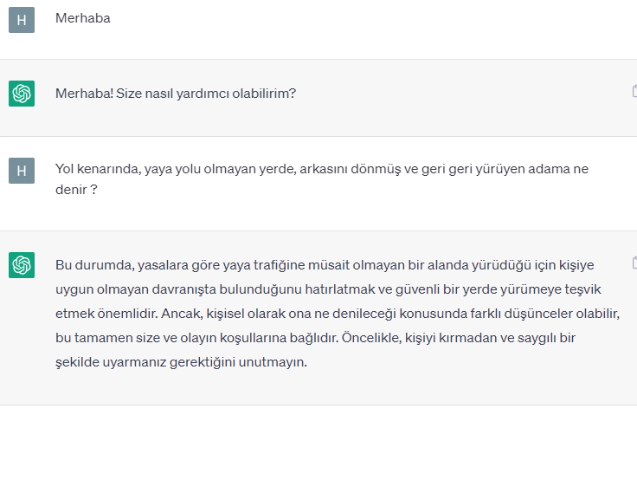637x480 pixels.
Task: Click the line starting 'etmek önemlidir'
Action: pyautogui.click(x=338, y=314)
